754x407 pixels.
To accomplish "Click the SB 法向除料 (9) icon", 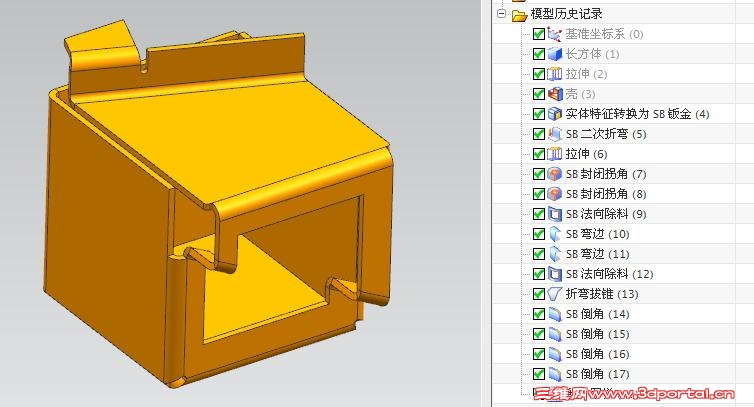I will [x=554, y=214].
